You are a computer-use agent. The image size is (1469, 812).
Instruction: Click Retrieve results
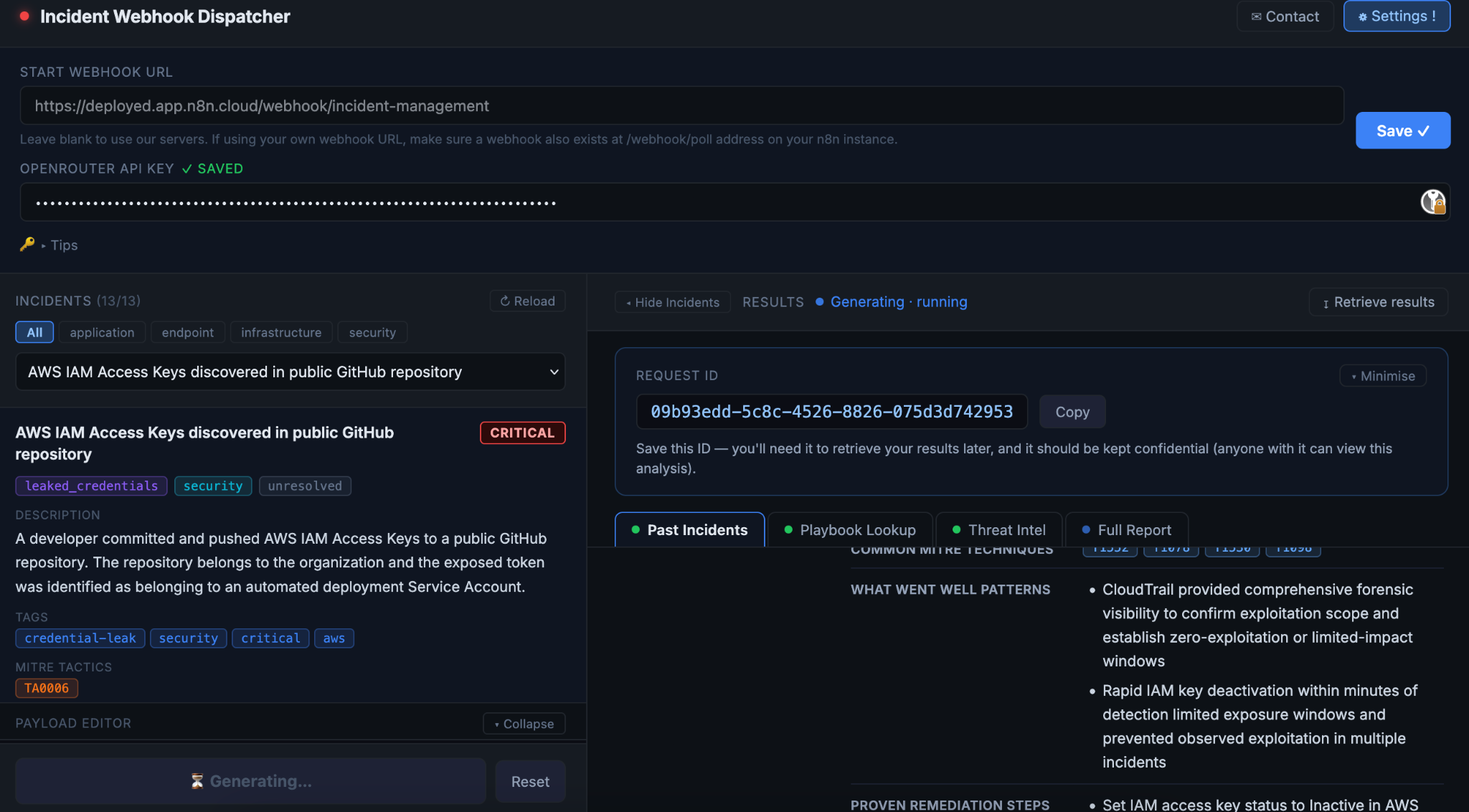tap(1378, 302)
